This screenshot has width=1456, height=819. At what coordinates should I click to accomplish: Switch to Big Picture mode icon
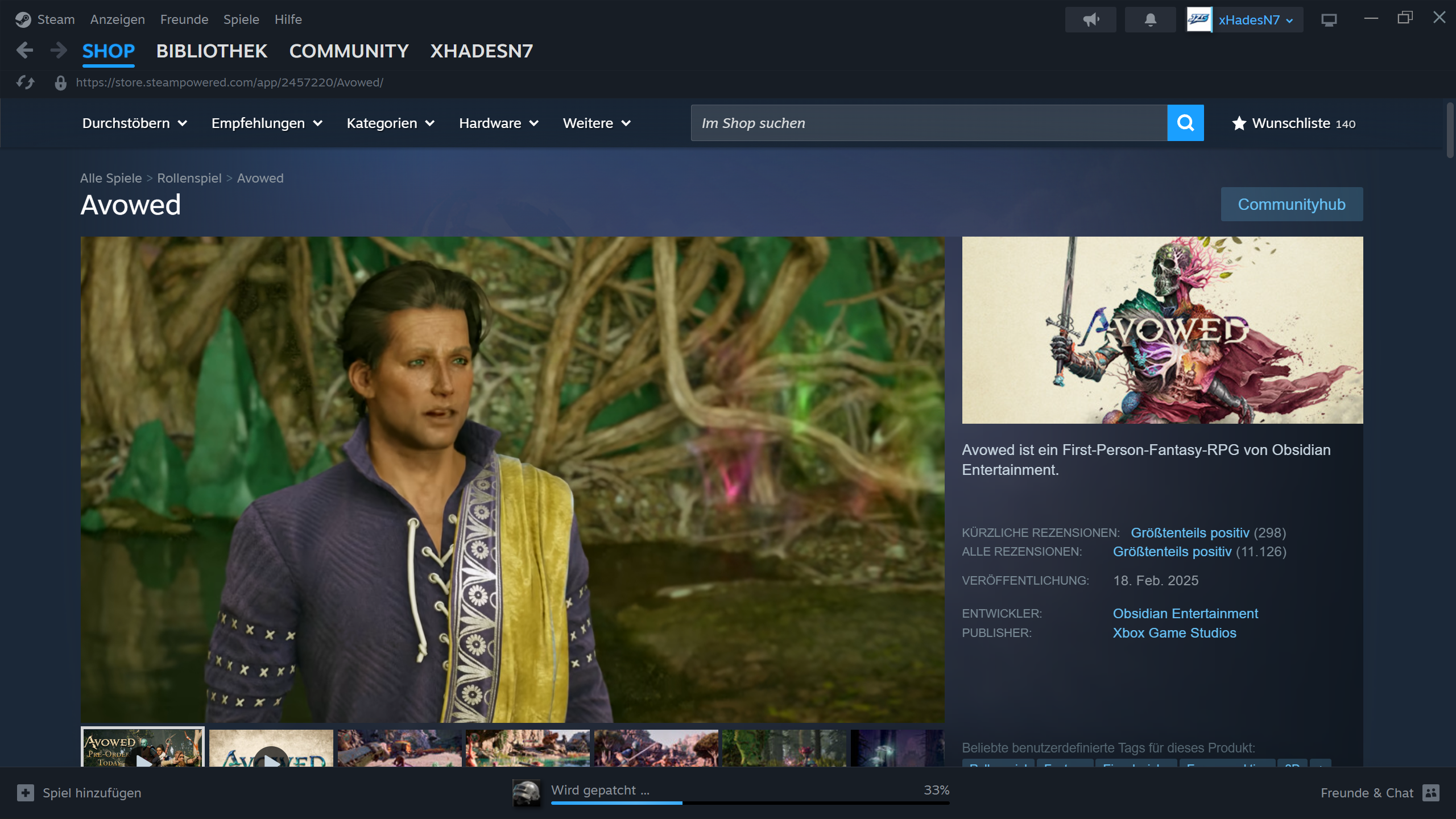(x=1329, y=20)
